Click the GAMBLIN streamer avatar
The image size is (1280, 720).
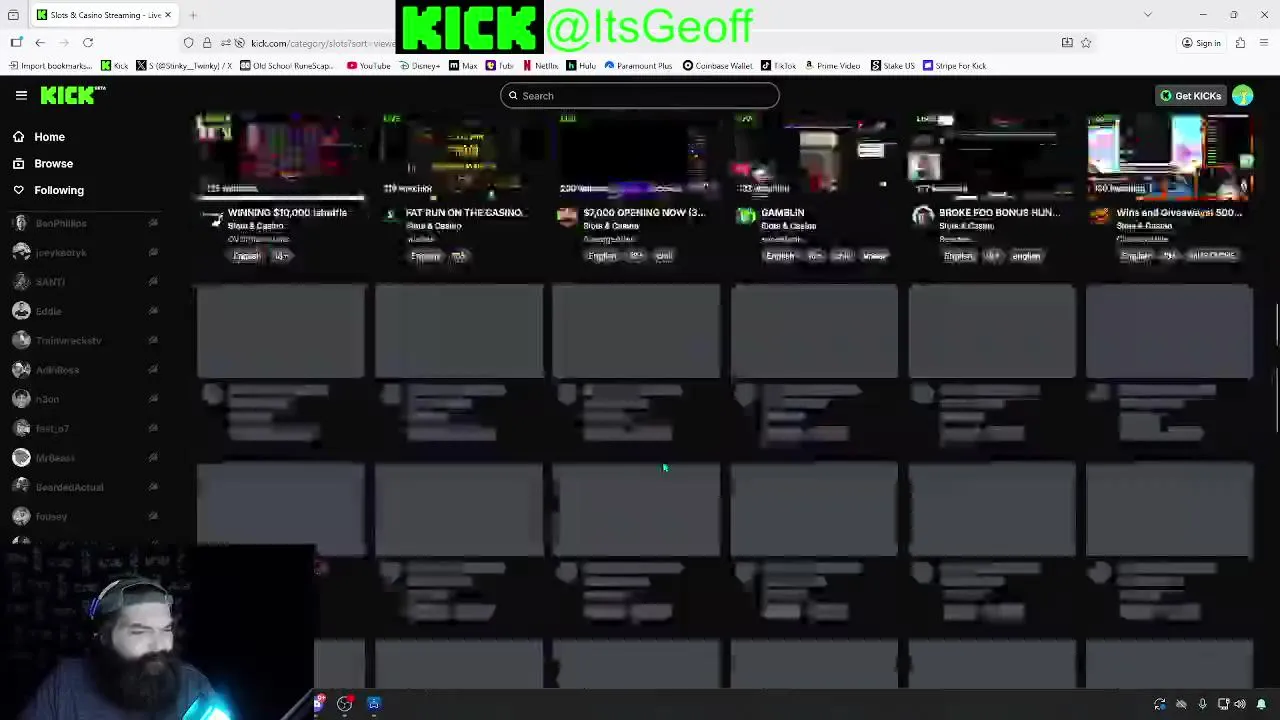(746, 216)
